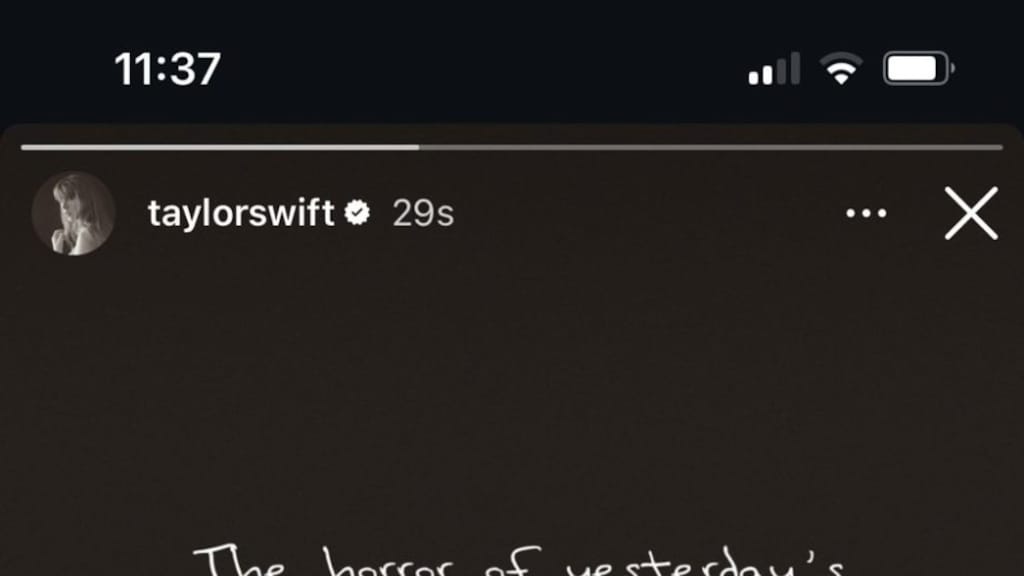The image size is (1024, 576).
Task: Tap the handwritten word "horror"
Action: point(388,562)
